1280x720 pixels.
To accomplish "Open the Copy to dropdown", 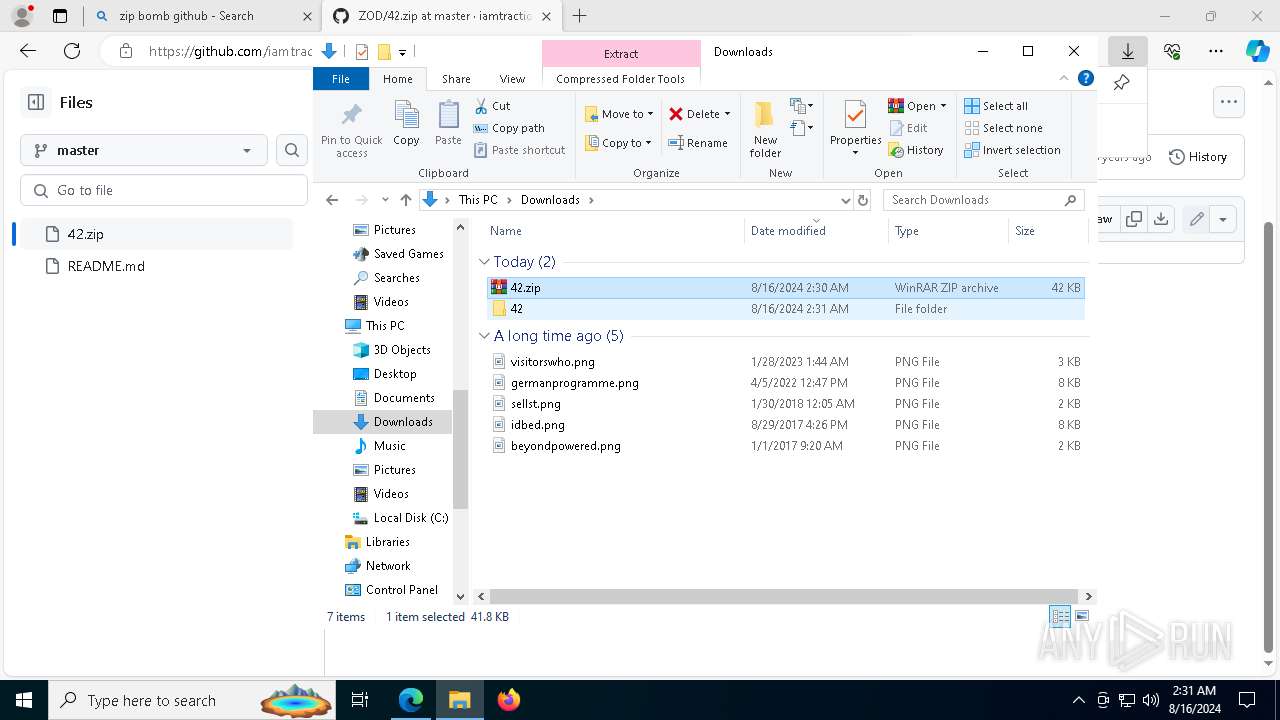I will coord(618,143).
